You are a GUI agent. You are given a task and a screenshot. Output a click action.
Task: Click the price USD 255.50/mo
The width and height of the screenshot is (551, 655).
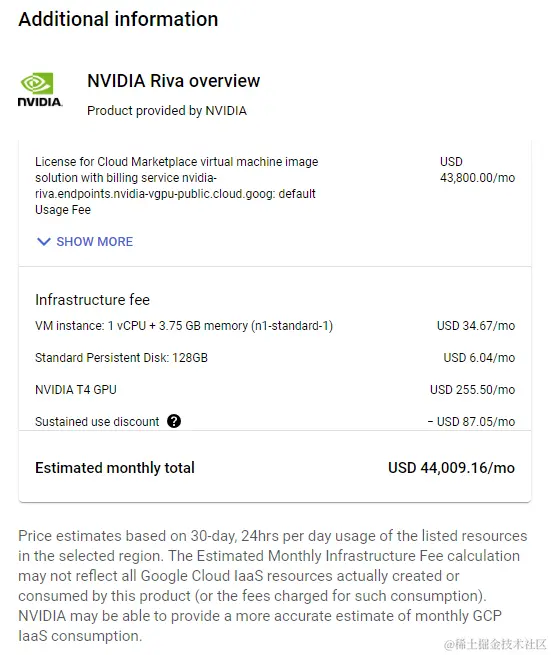tap(472, 390)
